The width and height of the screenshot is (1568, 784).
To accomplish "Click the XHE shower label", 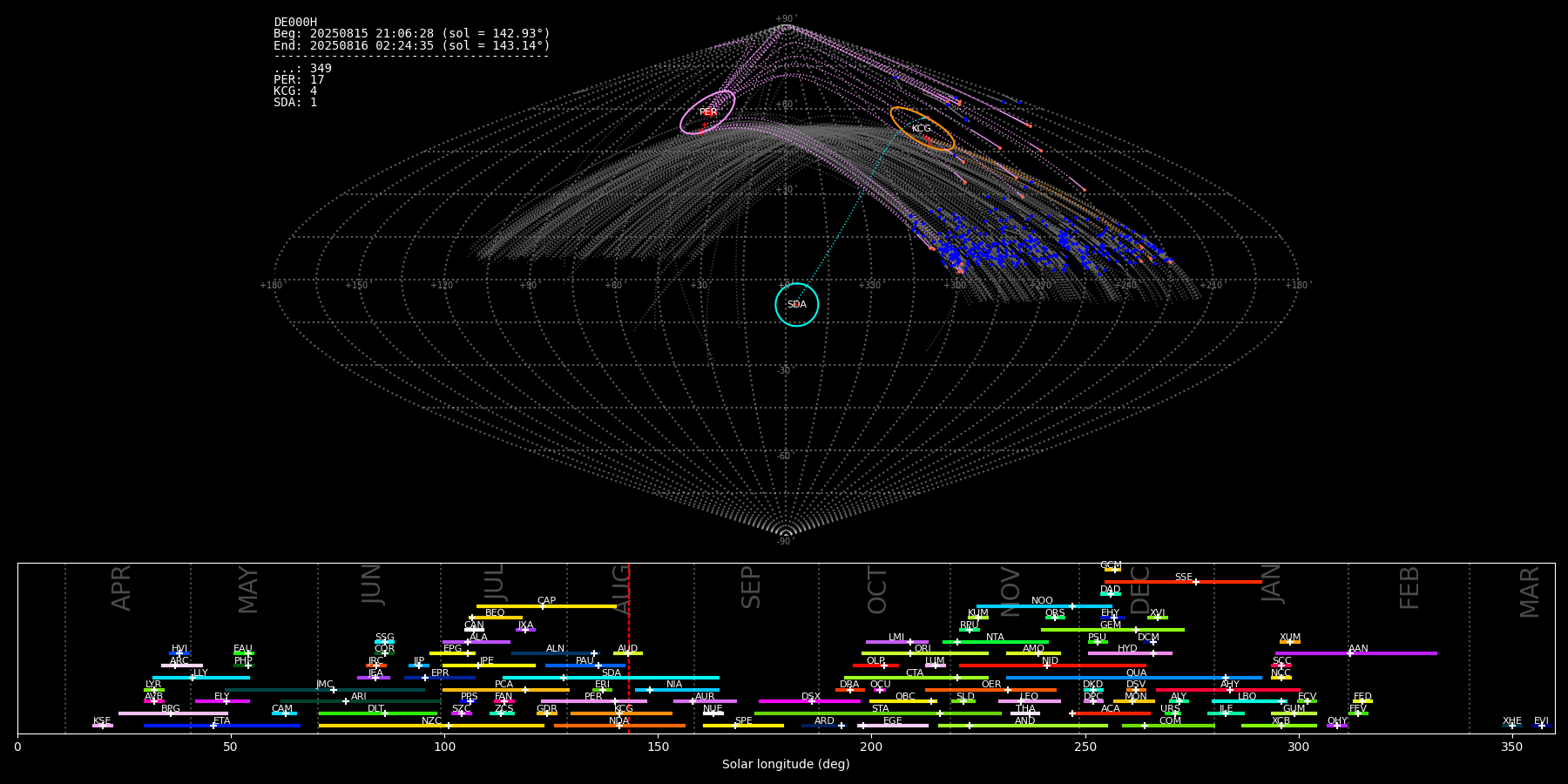I will [x=1512, y=720].
